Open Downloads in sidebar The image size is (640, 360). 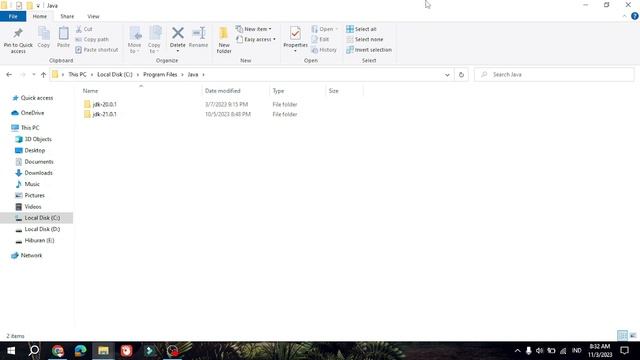(34, 173)
